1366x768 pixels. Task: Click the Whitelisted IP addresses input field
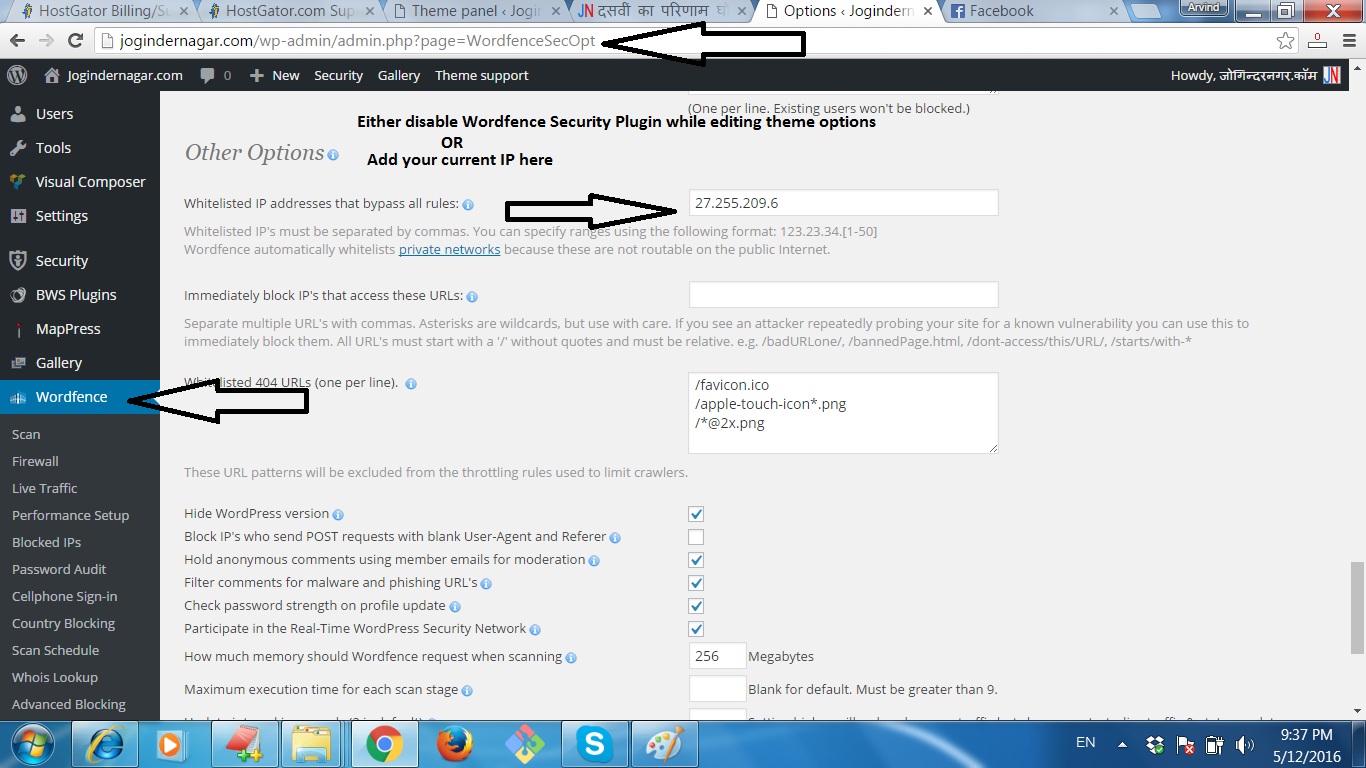[843, 203]
